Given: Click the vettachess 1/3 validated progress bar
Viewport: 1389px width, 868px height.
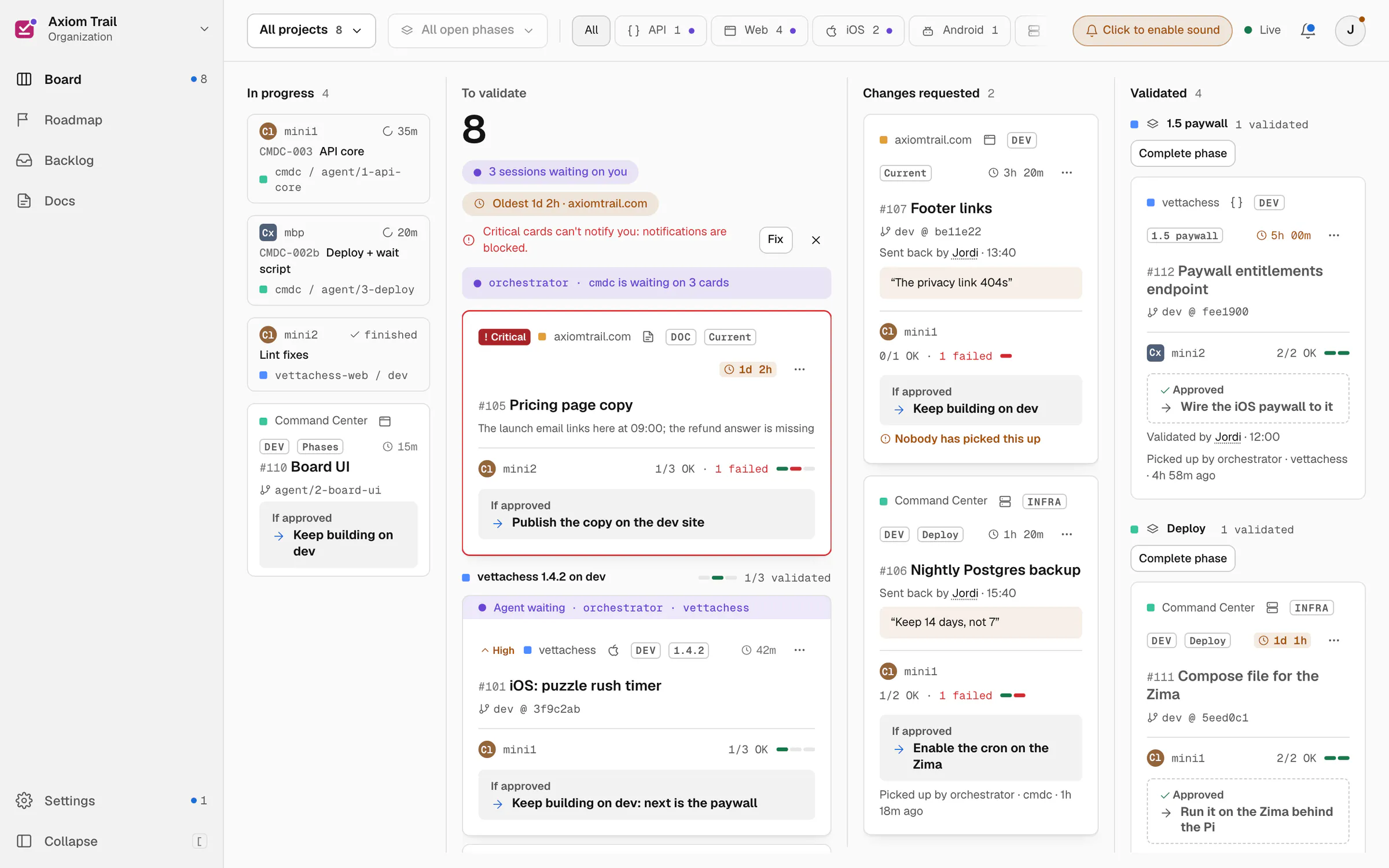Looking at the screenshot, I should [717, 578].
